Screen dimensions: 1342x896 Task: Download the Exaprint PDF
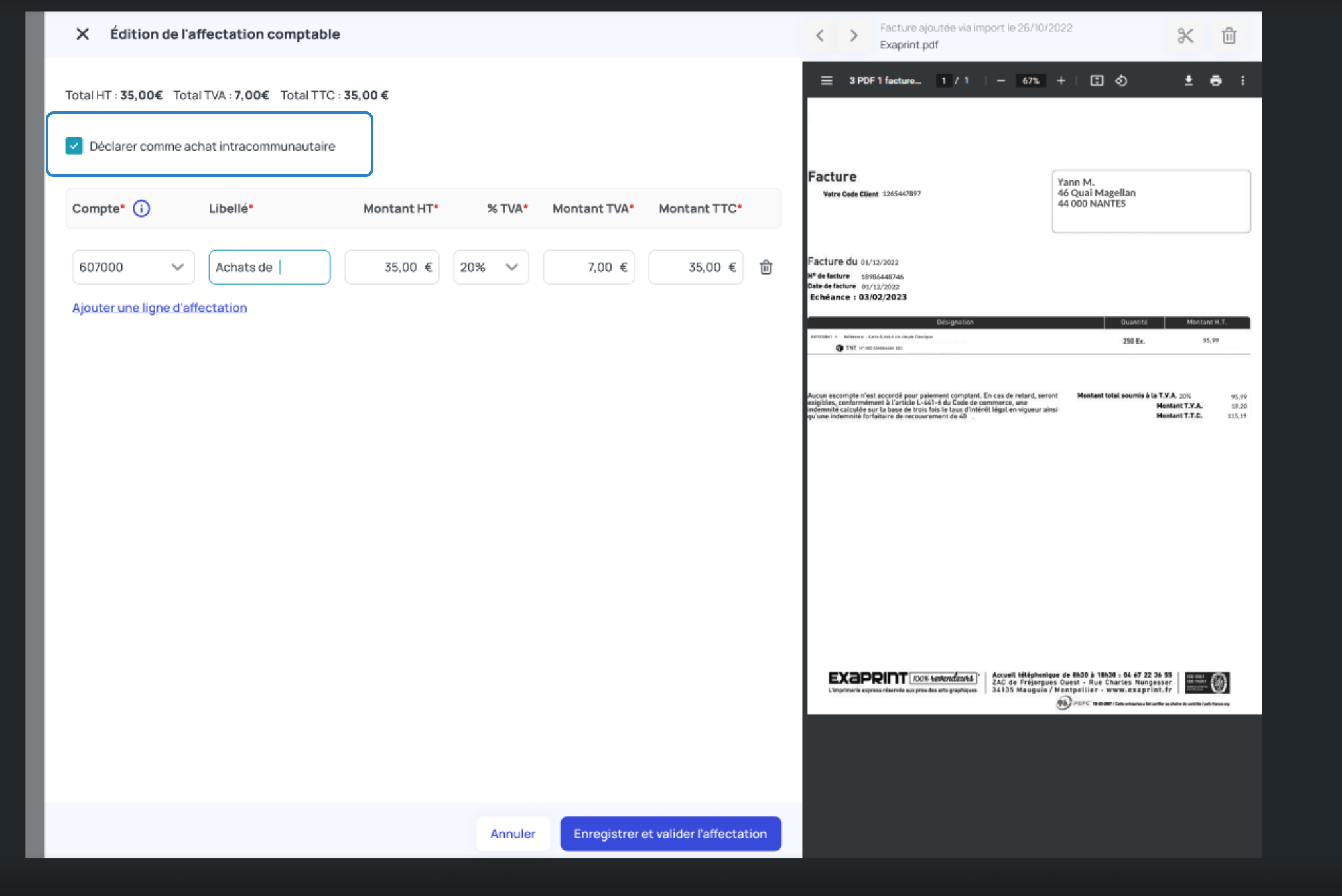1189,80
